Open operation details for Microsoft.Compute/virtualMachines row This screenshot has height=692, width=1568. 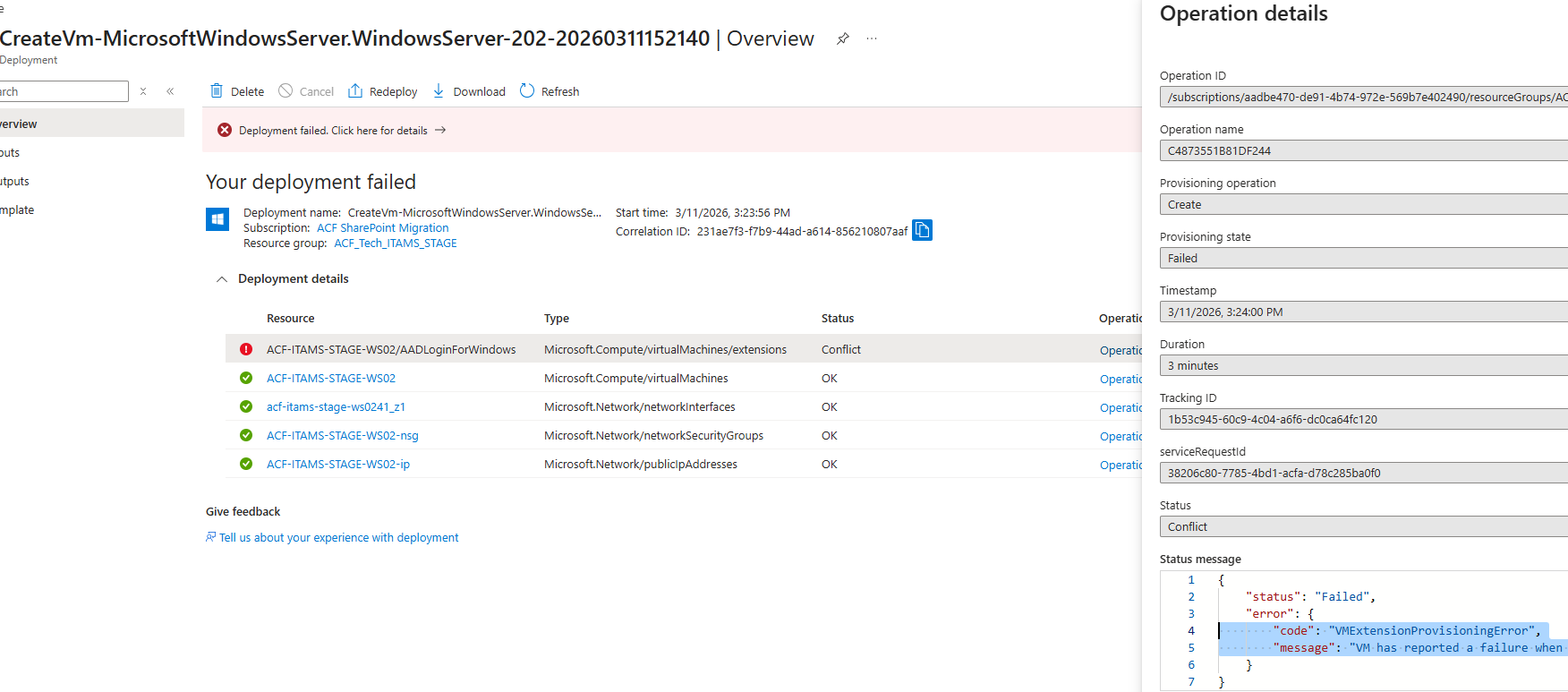pos(1121,380)
